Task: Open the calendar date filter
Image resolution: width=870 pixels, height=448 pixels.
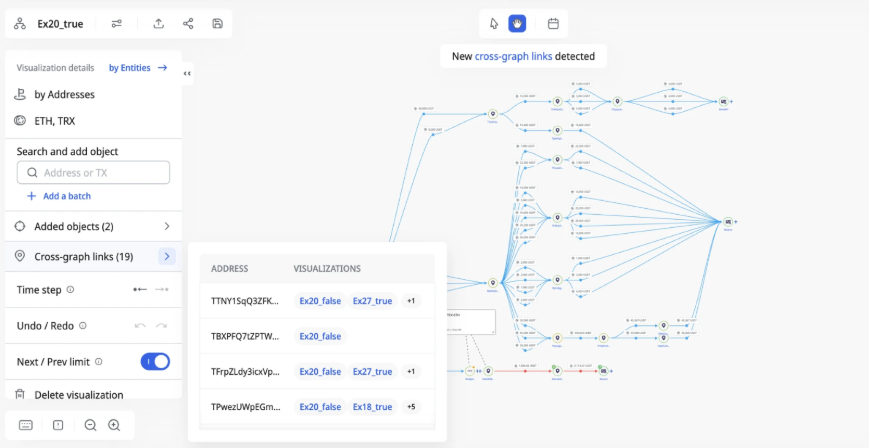Action: (553, 23)
